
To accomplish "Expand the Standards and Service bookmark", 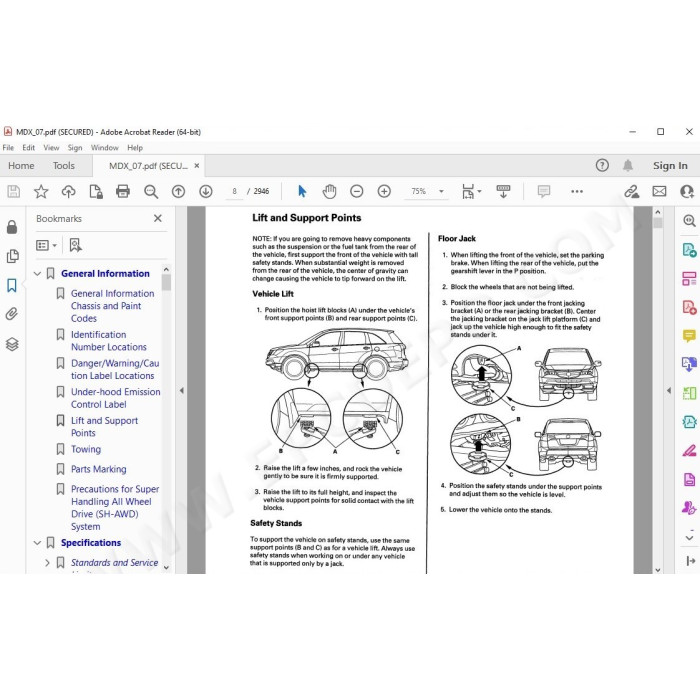I will tap(47, 563).
